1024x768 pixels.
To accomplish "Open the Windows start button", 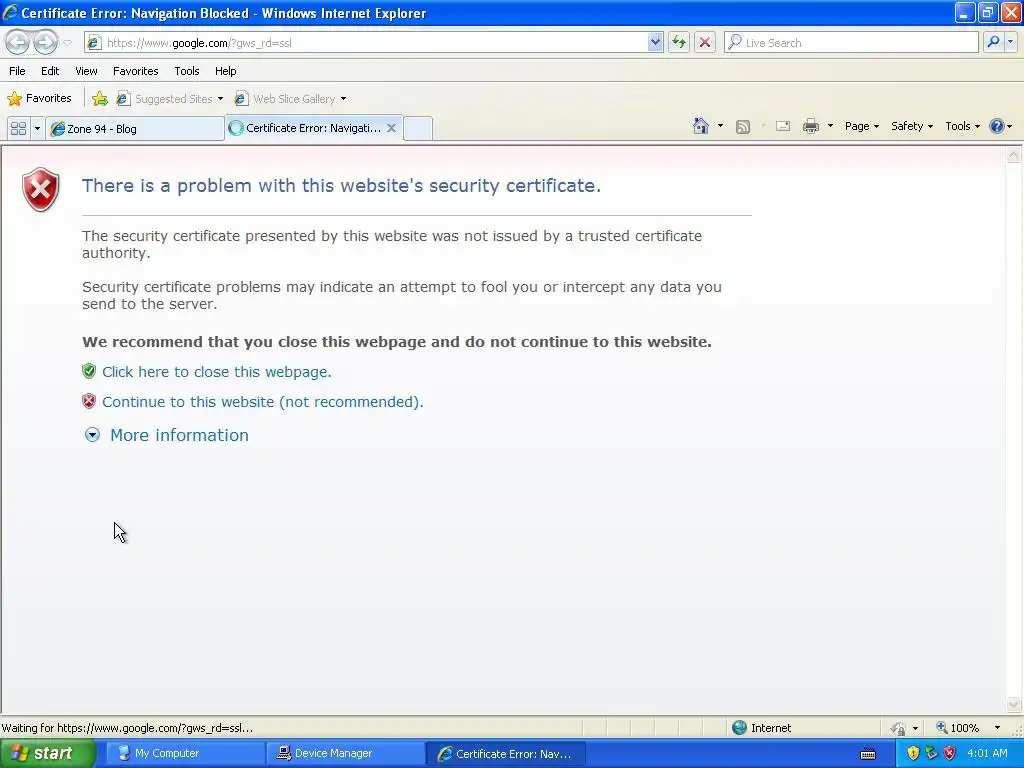I will 48,754.
